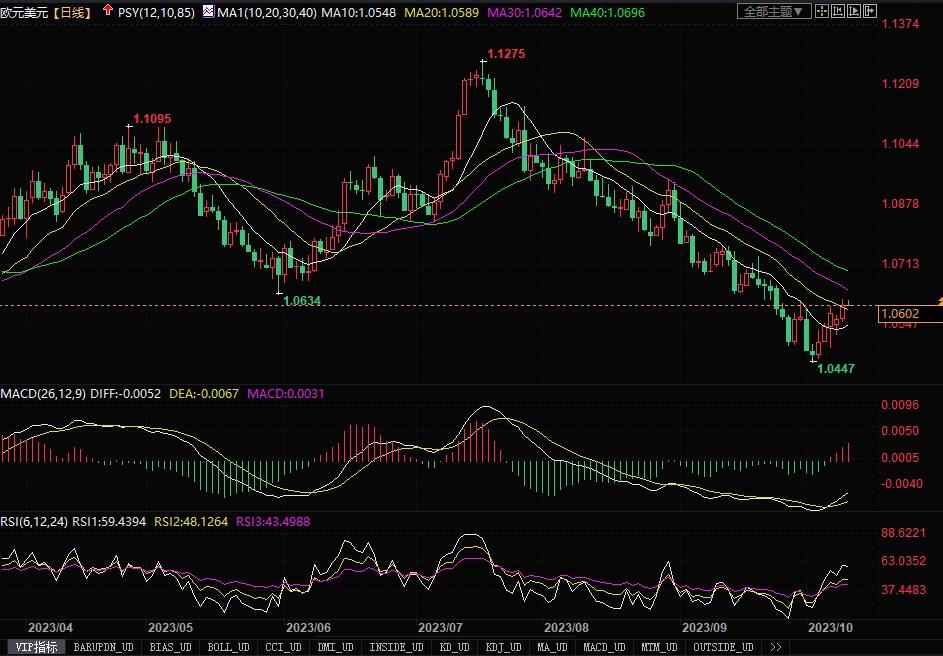Click the RSI3:43.4988 value
Screen dimensions: 943x656
273,521
